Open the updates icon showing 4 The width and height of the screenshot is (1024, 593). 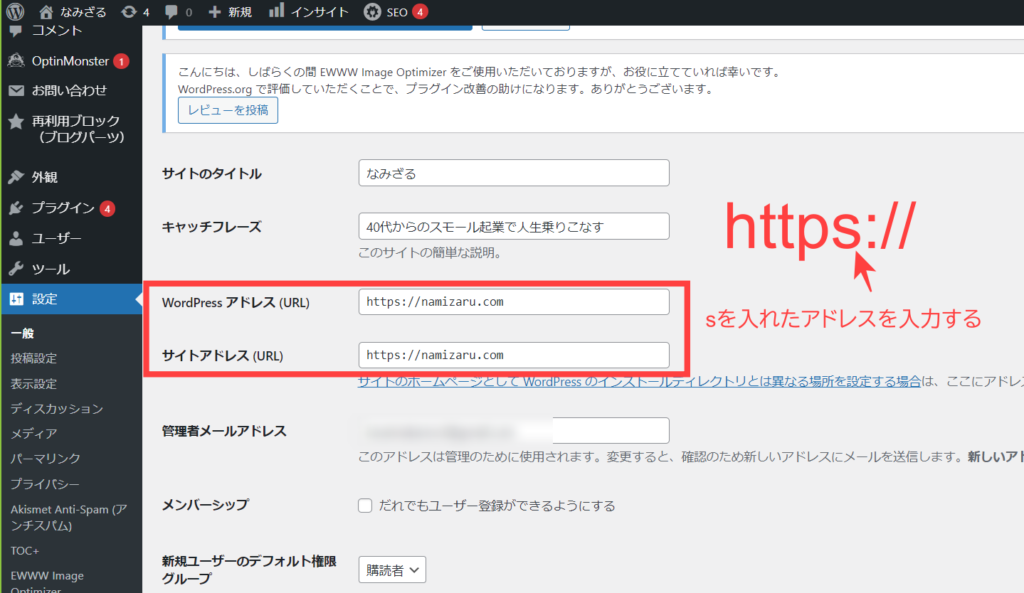point(129,12)
